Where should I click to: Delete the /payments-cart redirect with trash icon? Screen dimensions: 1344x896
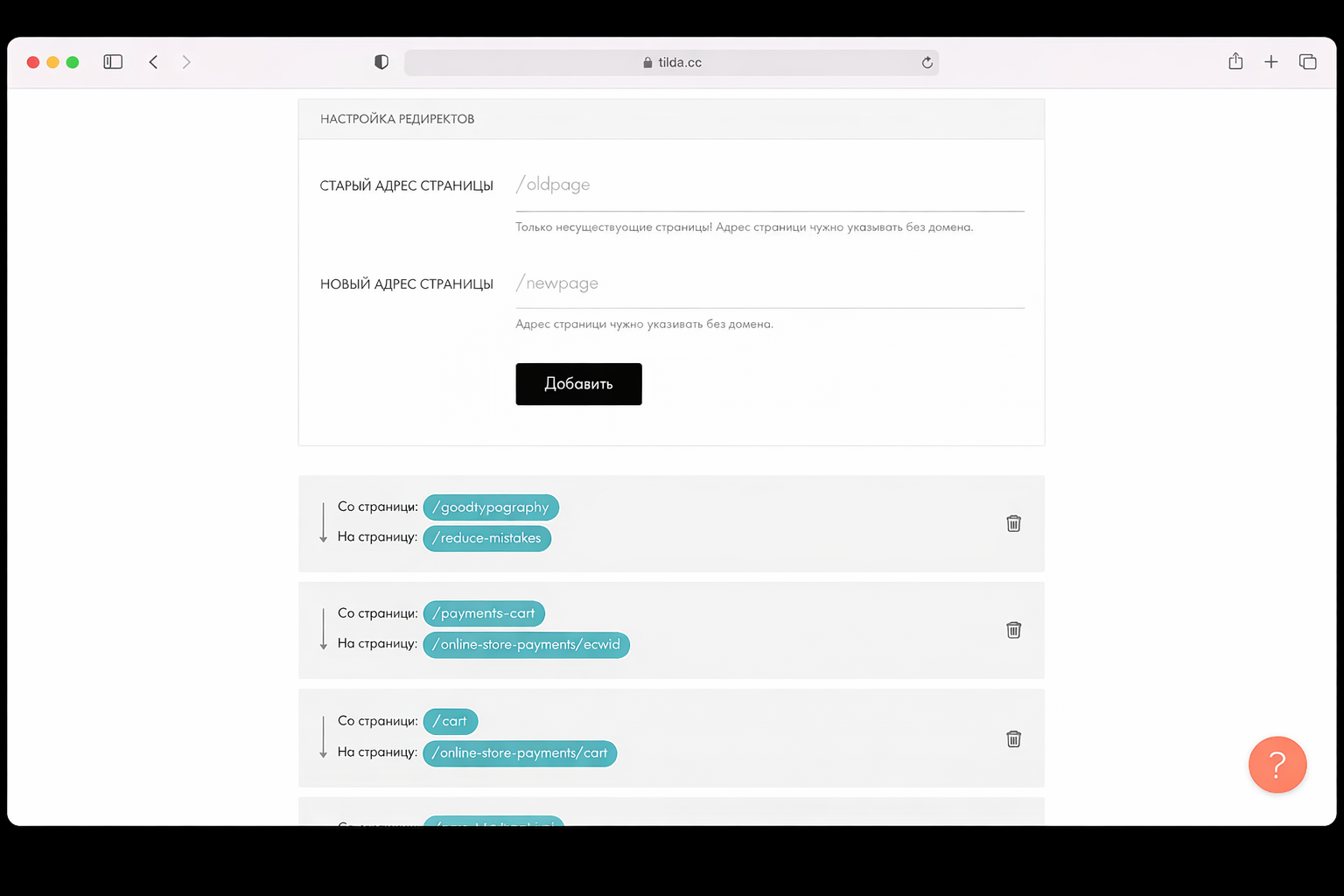1013,630
